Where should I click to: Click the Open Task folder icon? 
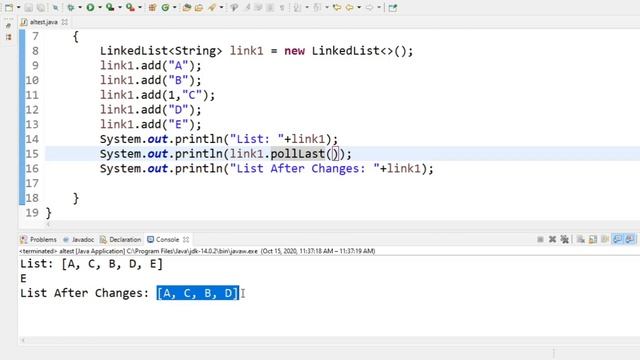click(199, 7)
